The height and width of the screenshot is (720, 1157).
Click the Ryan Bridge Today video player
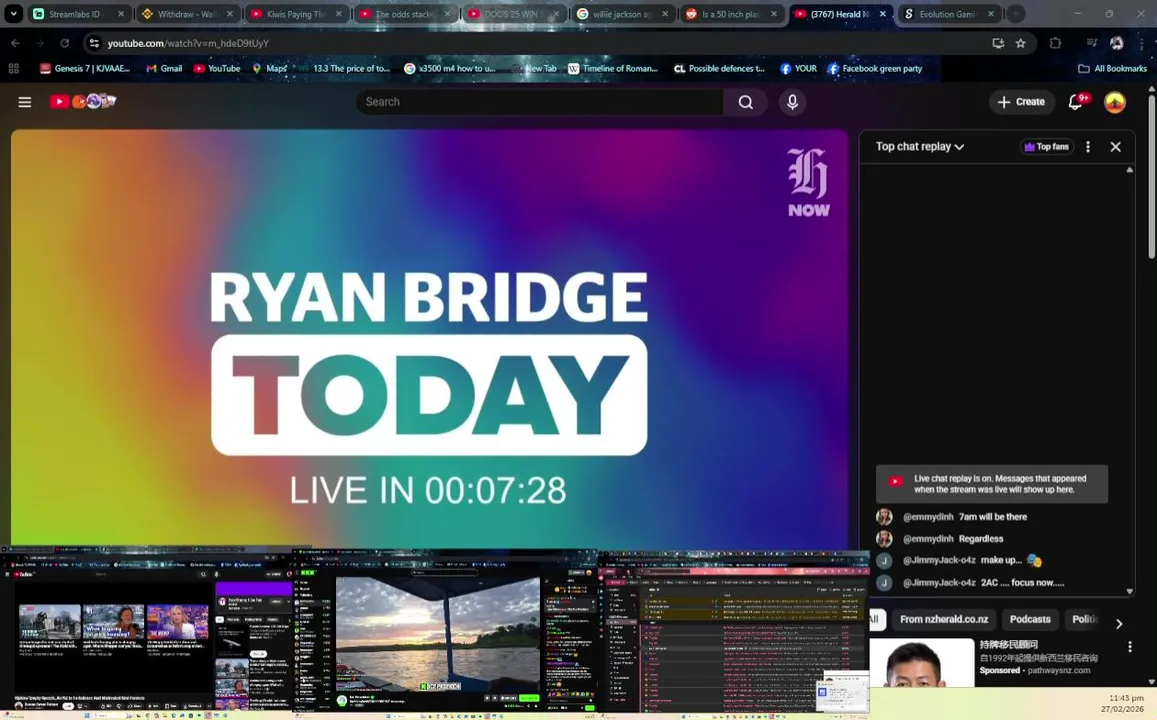429,339
